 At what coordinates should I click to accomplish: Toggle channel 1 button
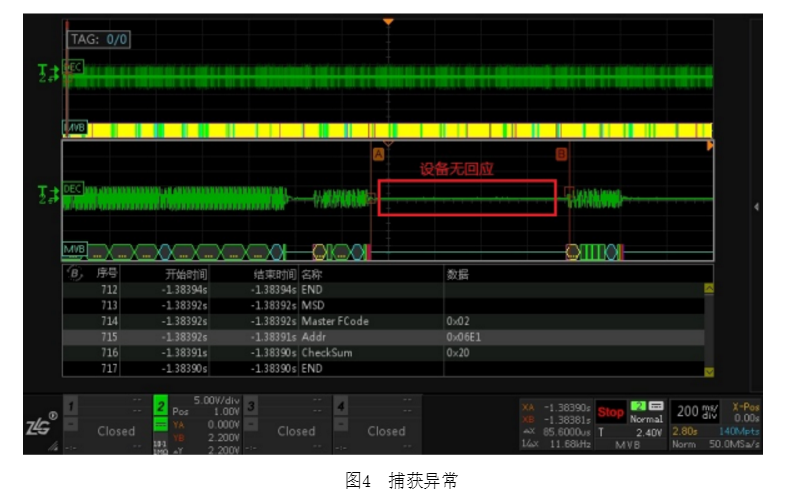pos(71,406)
